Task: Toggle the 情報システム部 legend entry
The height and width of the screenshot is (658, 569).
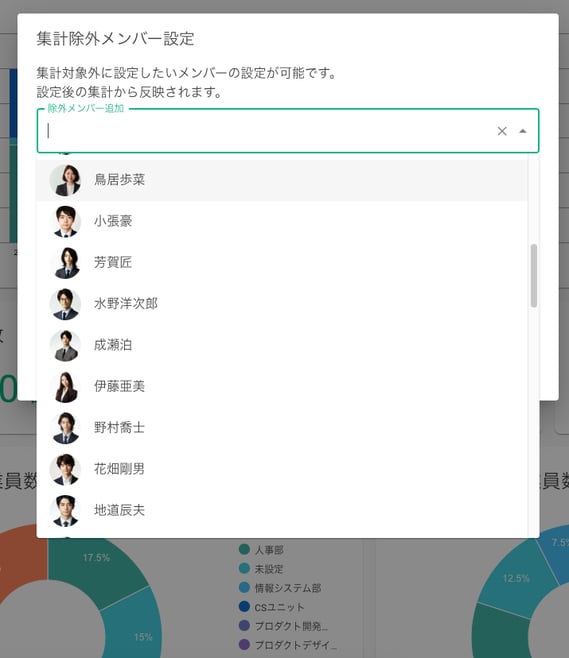Action: (x=280, y=588)
